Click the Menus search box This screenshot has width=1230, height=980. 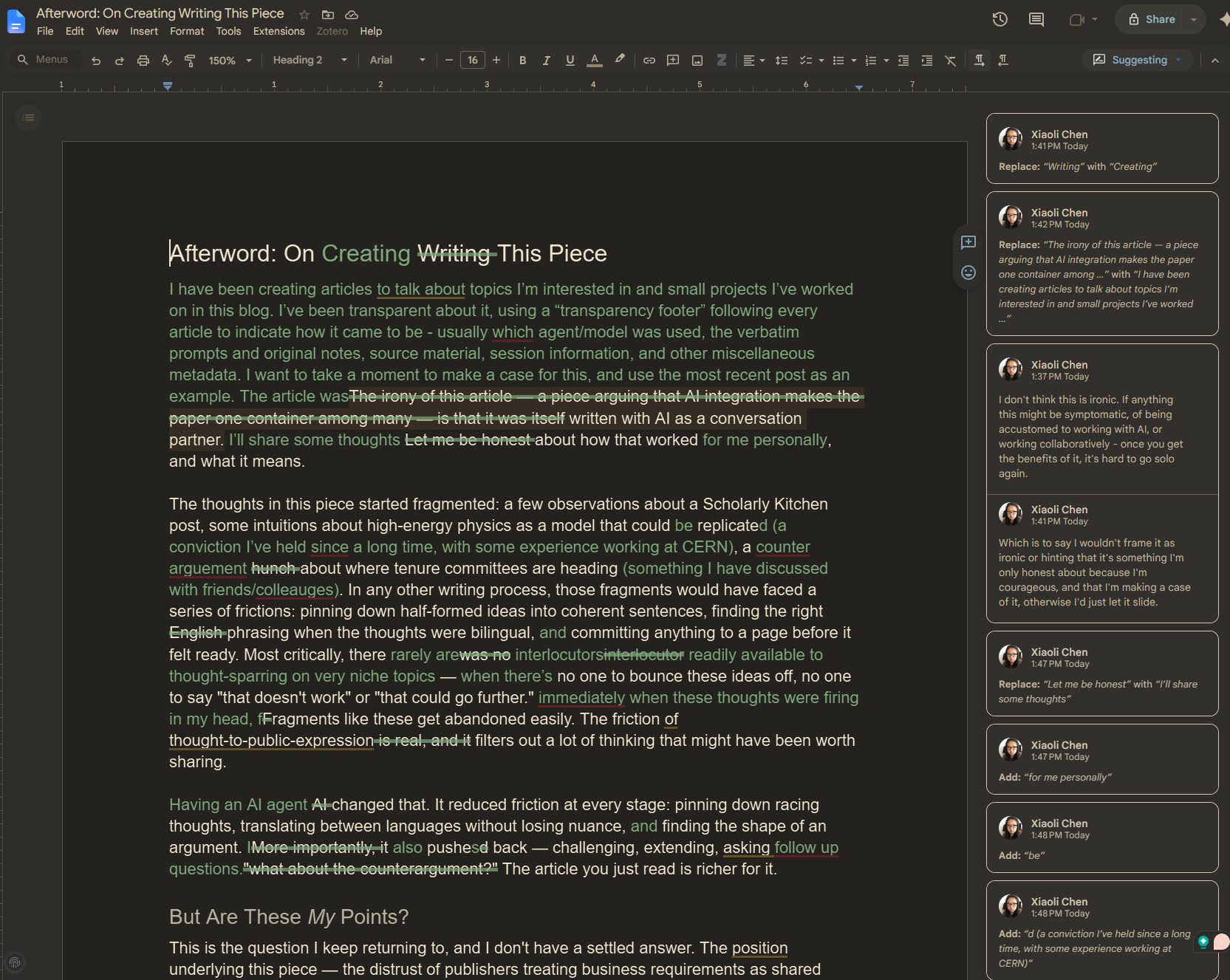pyautogui.click(x=46, y=60)
